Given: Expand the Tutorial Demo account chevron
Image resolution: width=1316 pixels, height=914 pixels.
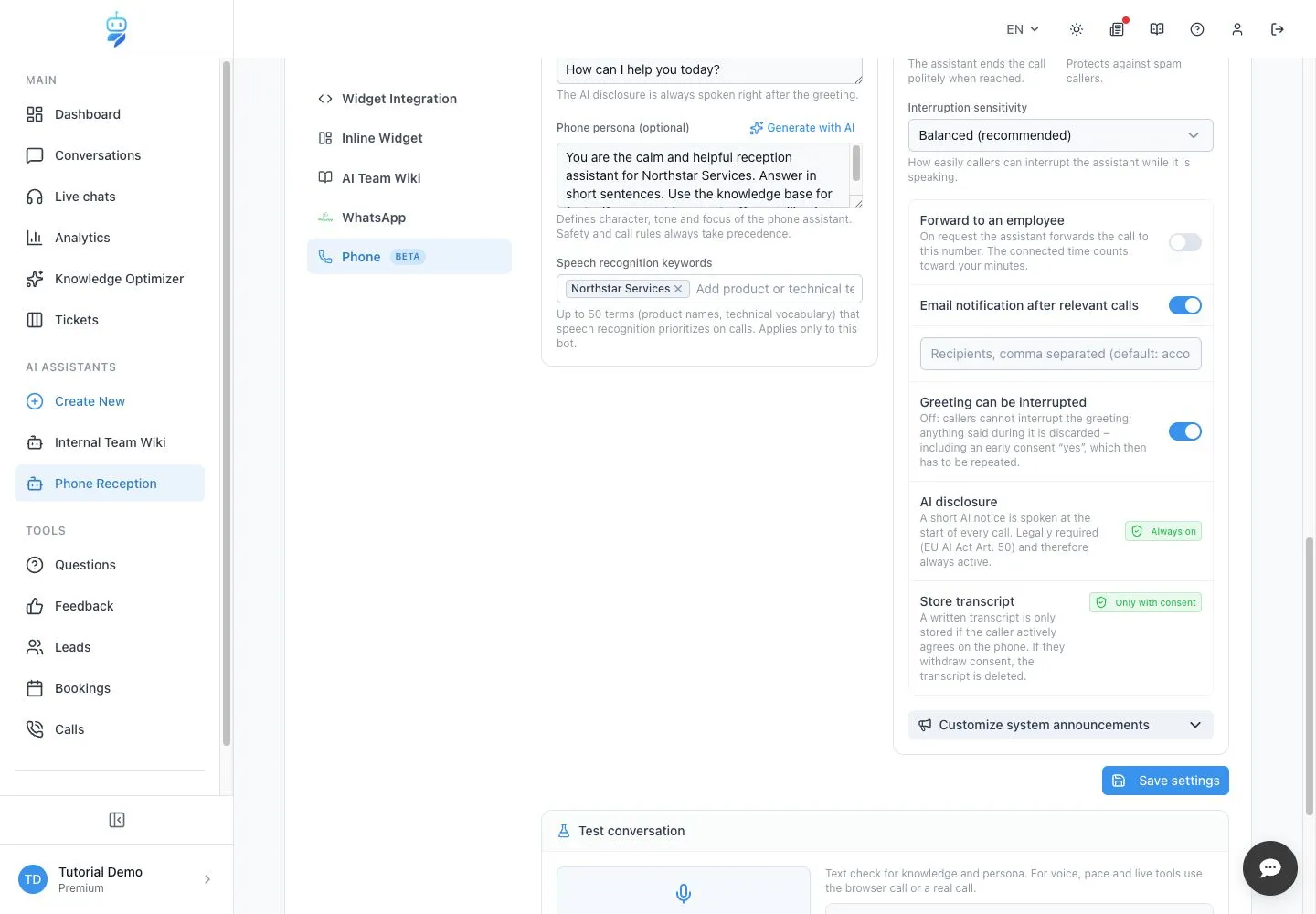Looking at the screenshot, I should point(207,879).
